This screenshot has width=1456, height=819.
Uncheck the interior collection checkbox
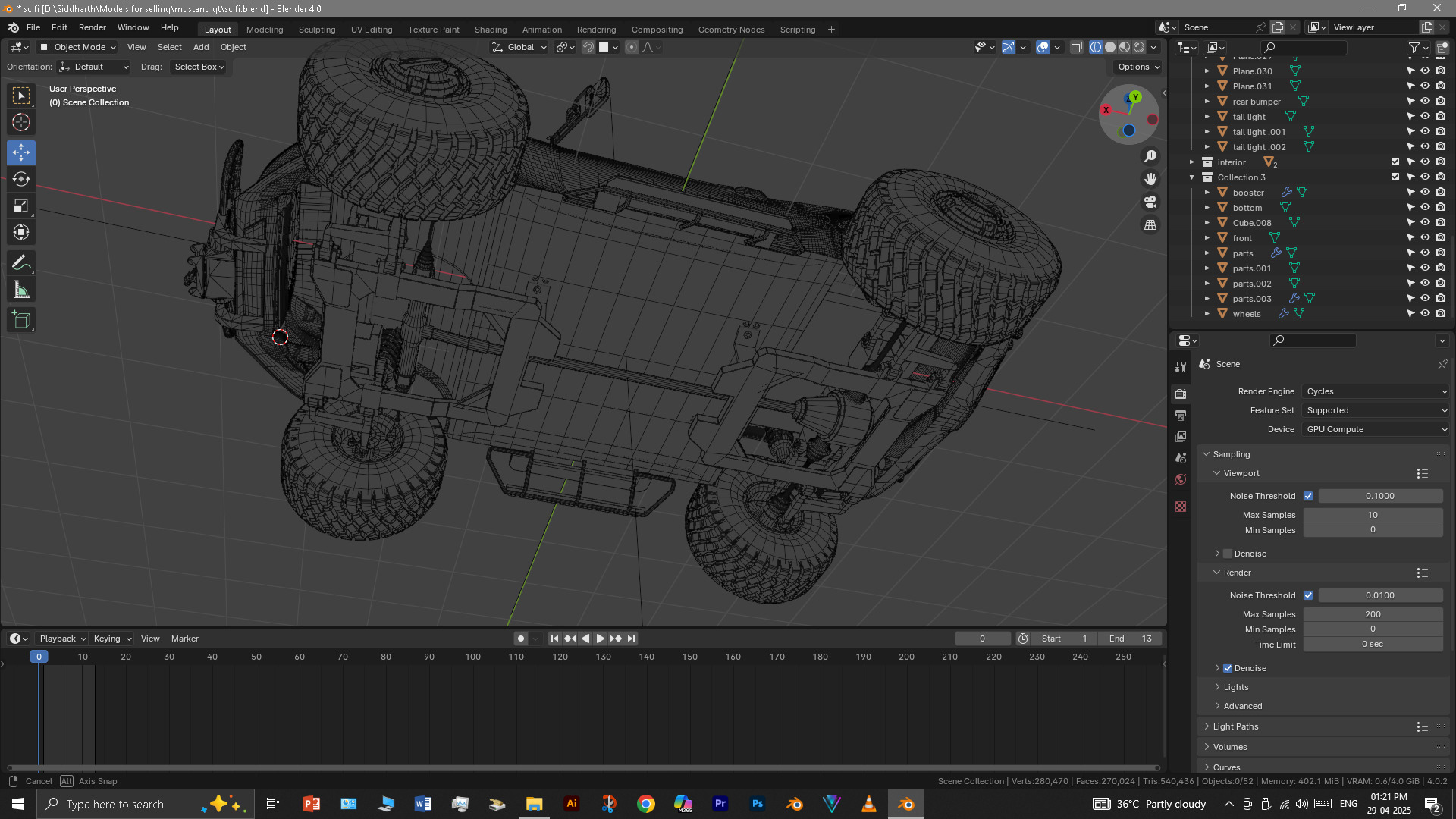[1395, 162]
